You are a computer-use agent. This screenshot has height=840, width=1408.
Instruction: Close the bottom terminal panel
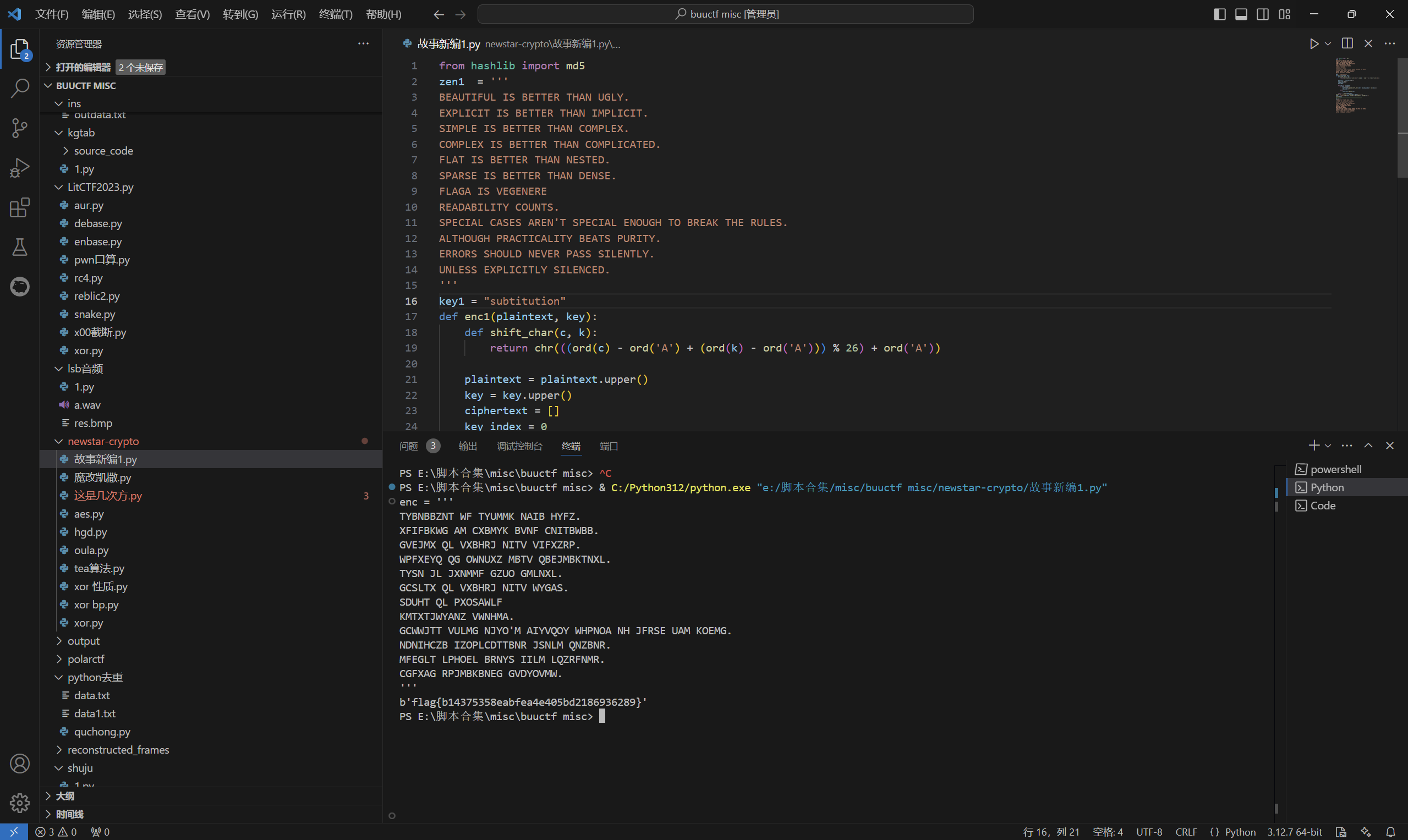click(x=1390, y=446)
